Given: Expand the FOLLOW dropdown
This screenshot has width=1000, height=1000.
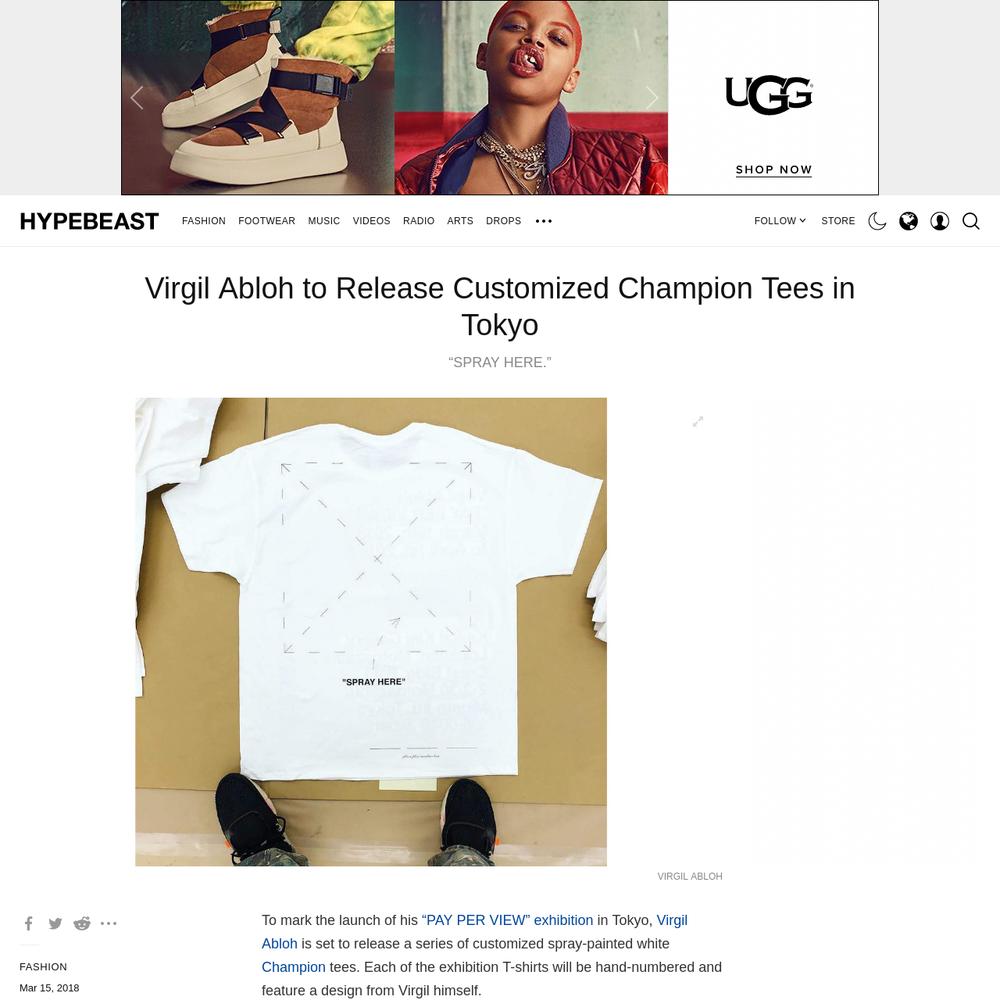Looking at the screenshot, I should pos(780,221).
